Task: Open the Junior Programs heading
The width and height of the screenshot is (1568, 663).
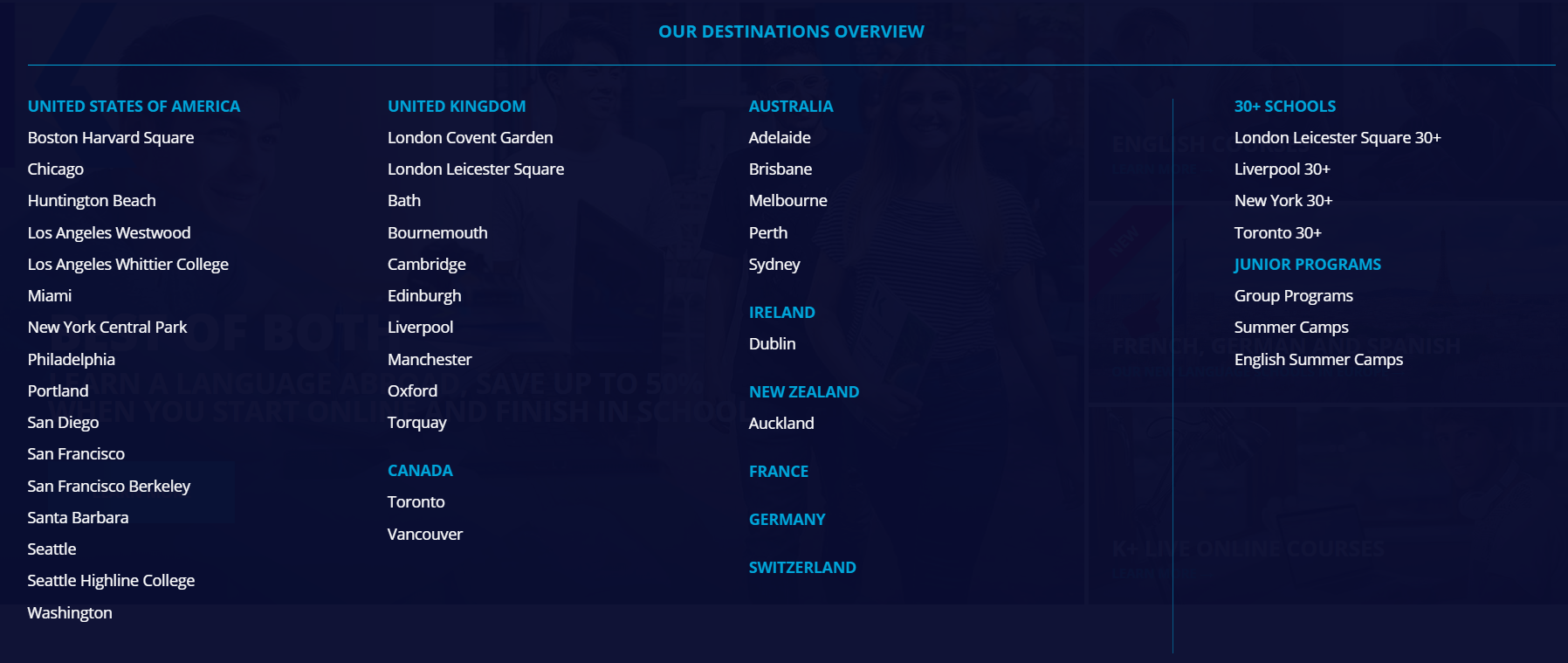Action: [1308, 264]
